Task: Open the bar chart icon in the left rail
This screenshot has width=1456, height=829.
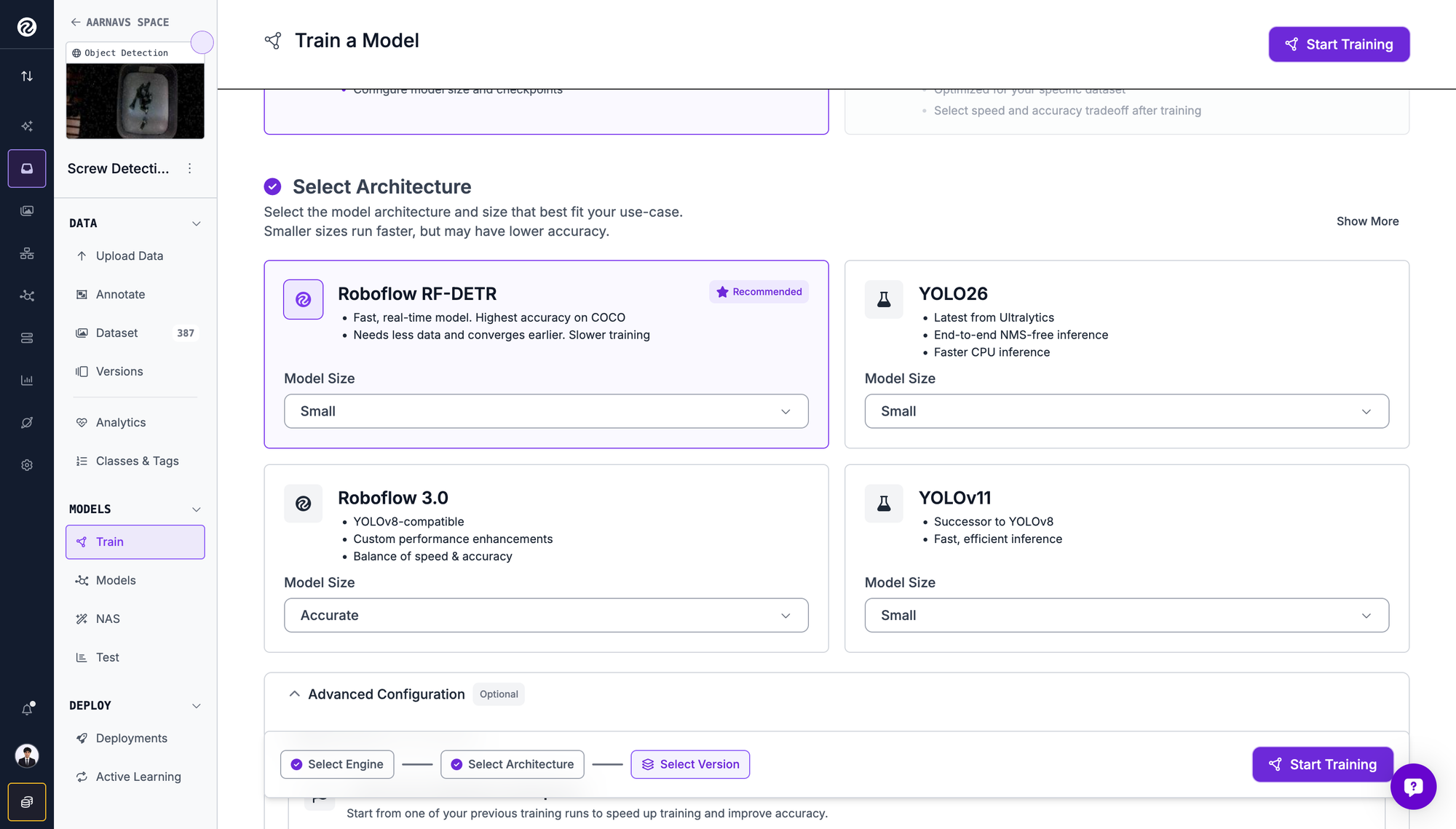Action: [x=27, y=380]
